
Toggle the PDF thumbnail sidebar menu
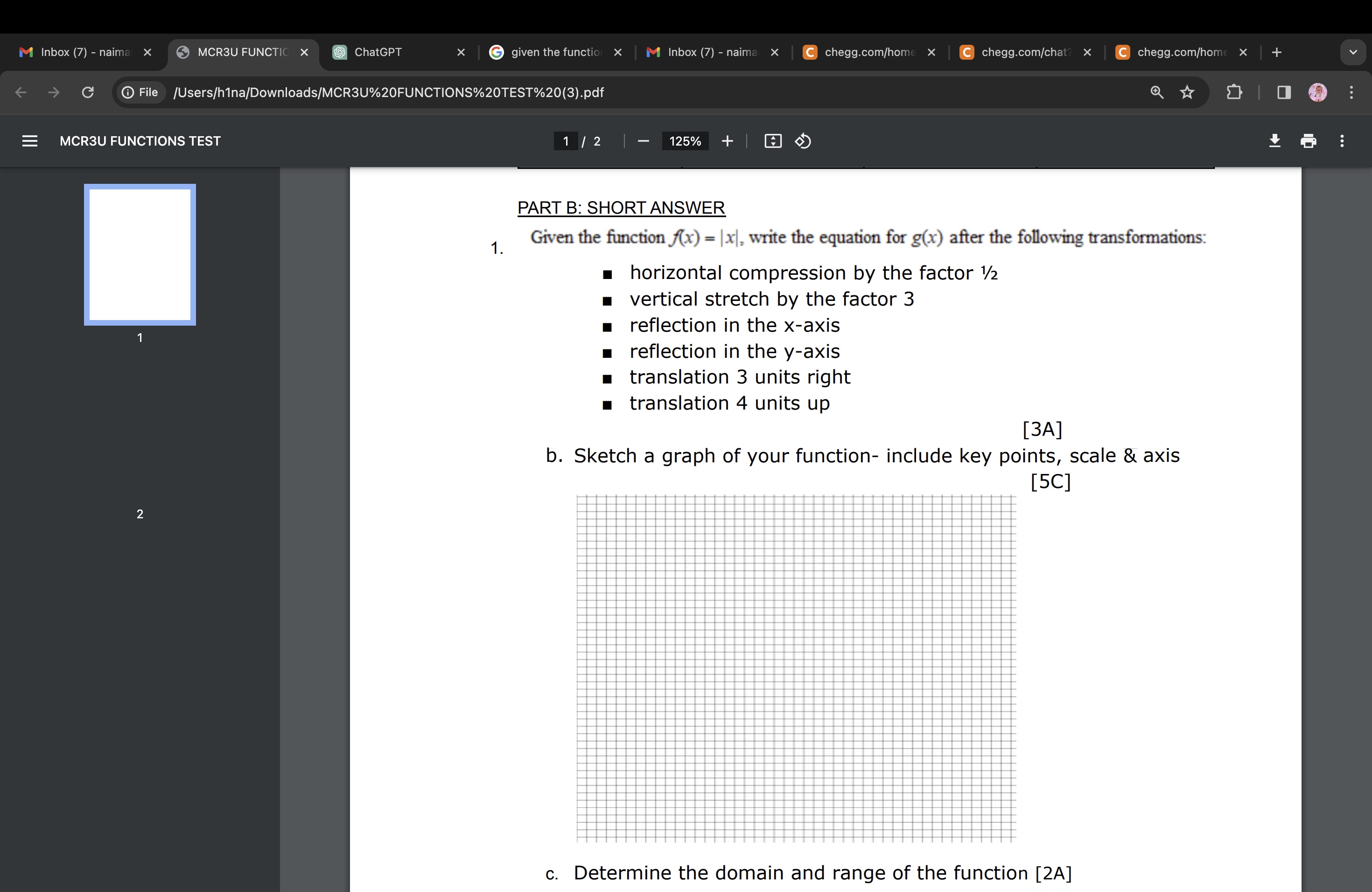30,140
